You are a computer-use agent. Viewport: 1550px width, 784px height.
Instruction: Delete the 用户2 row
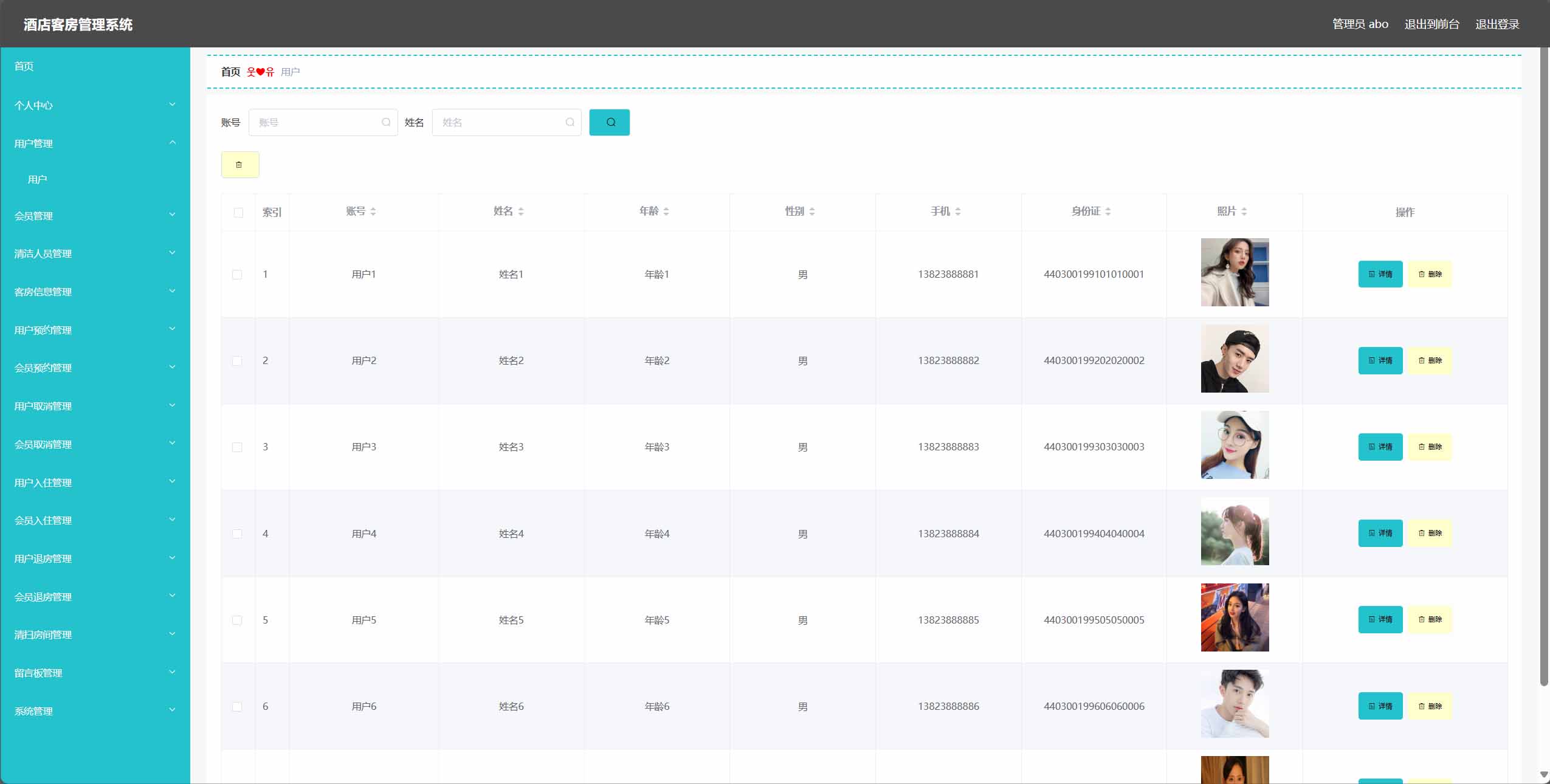(1430, 360)
